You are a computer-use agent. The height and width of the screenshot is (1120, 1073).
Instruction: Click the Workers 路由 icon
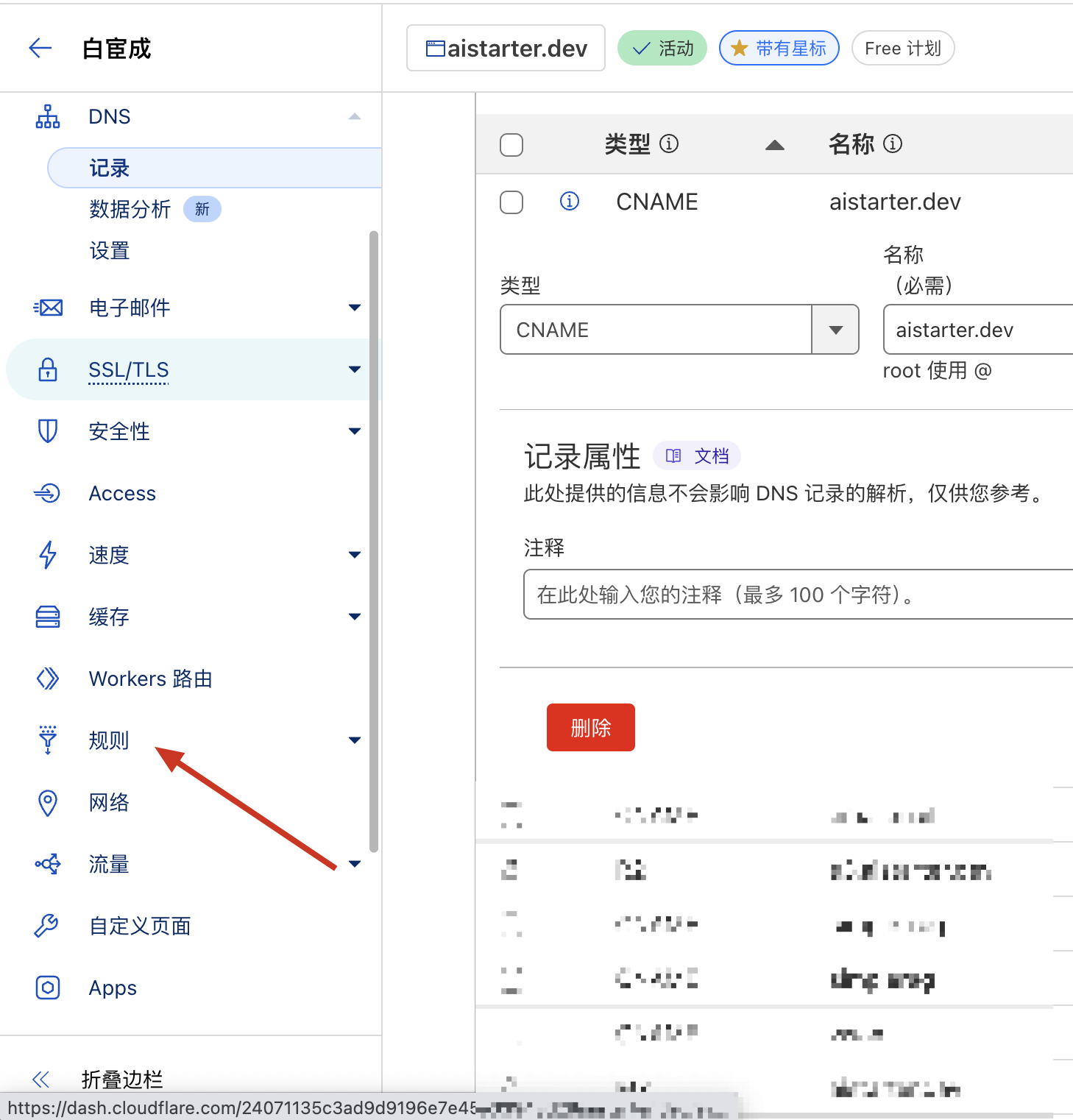47,678
